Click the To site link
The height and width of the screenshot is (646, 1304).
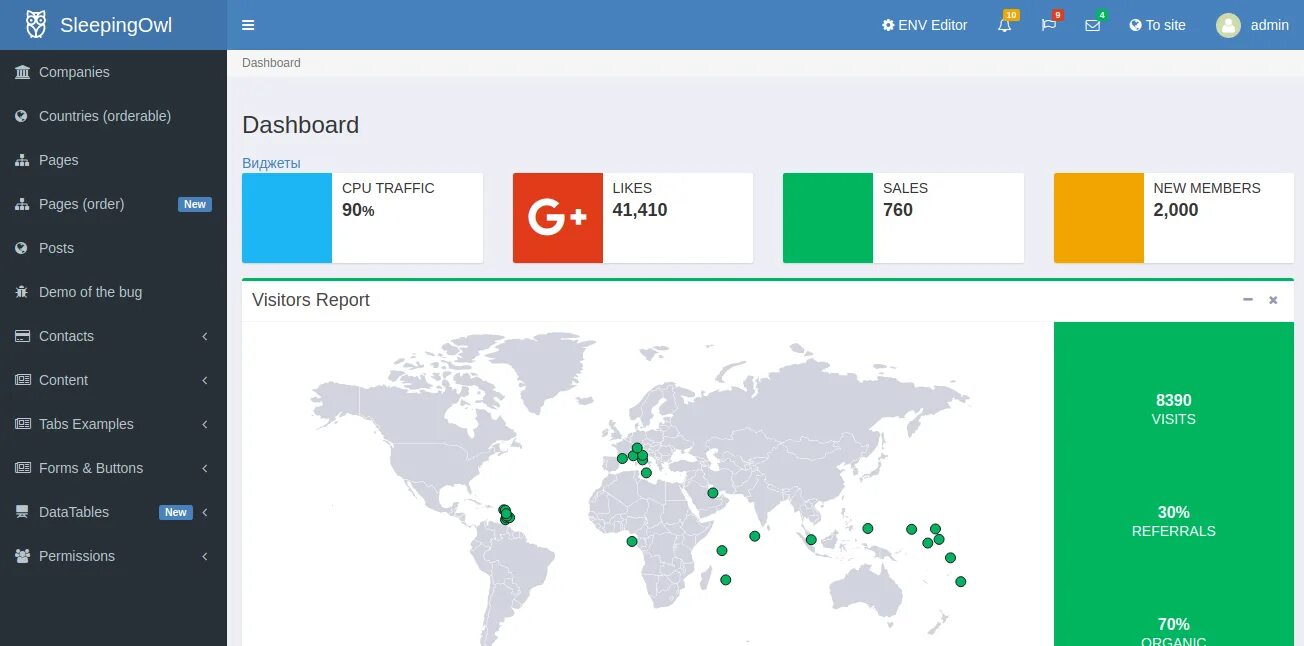click(1157, 25)
